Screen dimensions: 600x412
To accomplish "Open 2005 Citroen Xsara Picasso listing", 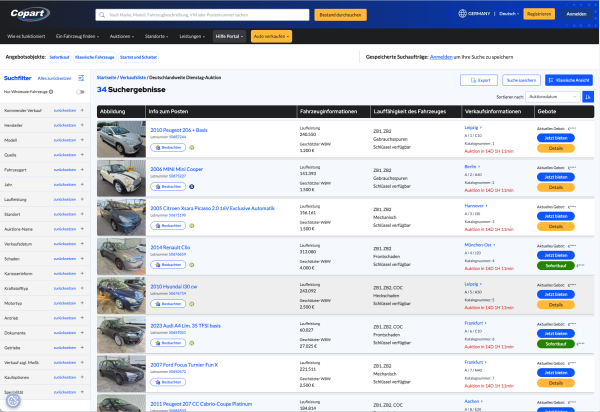I will pos(212,208).
